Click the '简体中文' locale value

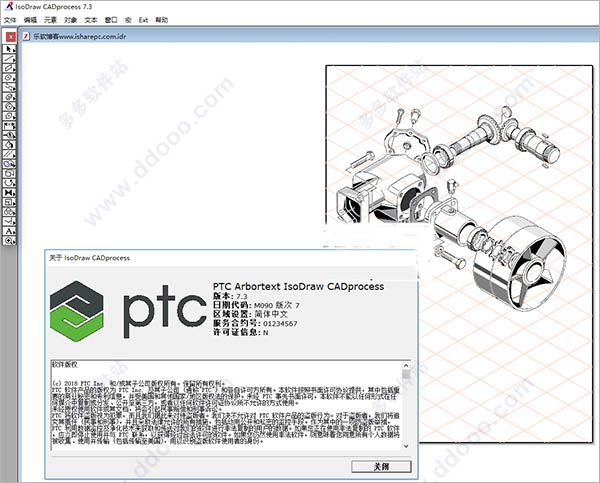271,314
